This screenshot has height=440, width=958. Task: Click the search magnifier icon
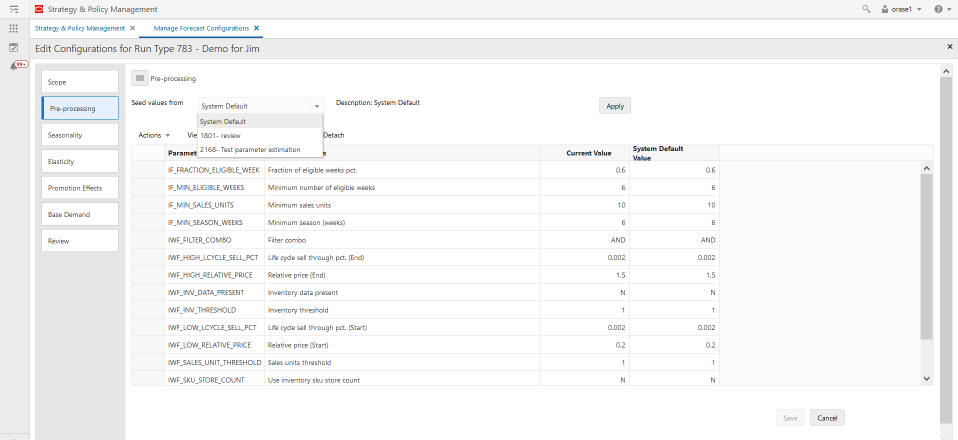(x=866, y=9)
